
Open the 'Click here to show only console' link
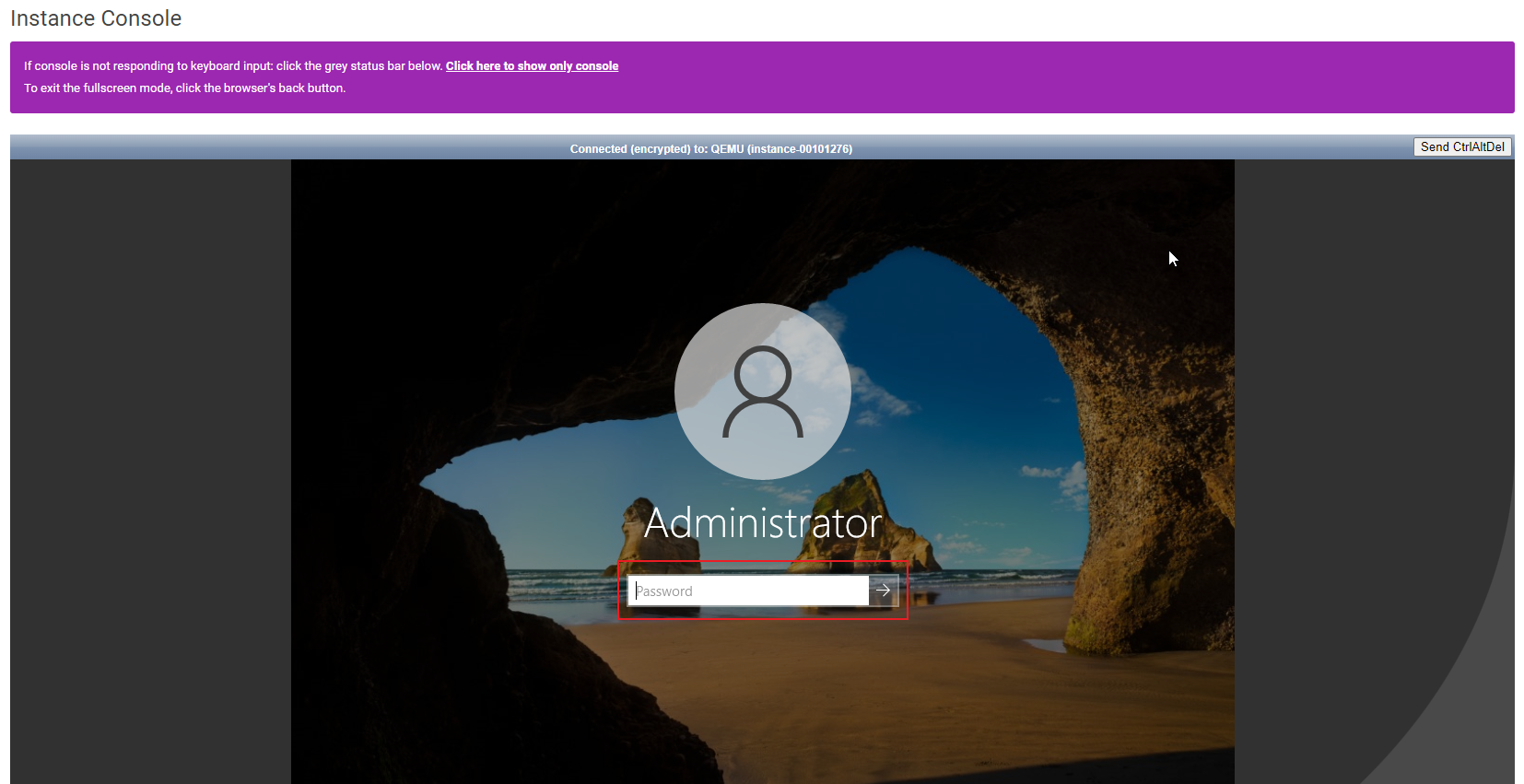click(532, 66)
